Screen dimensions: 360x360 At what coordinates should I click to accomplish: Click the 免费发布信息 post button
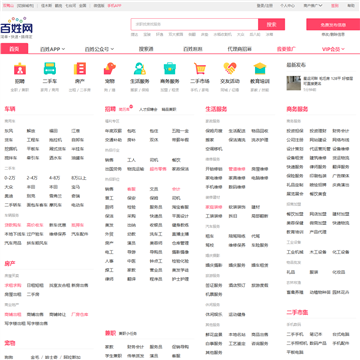[333, 24]
